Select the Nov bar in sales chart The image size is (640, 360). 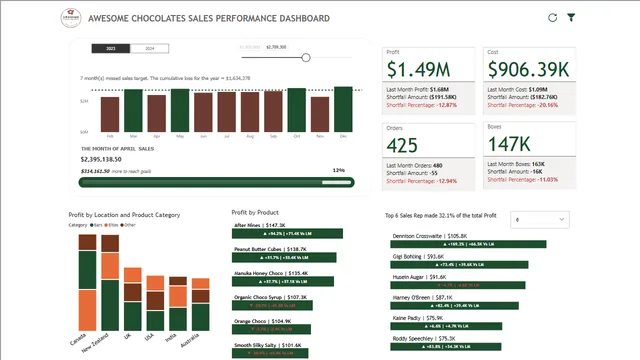(x=320, y=114)
